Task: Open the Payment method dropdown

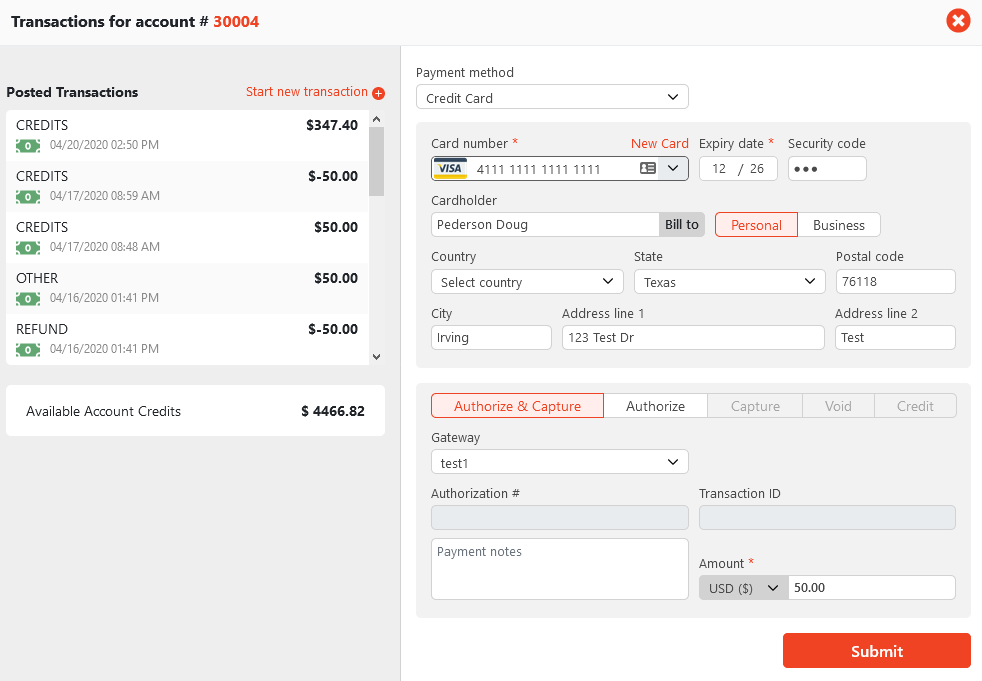Action: pos(552,98)
